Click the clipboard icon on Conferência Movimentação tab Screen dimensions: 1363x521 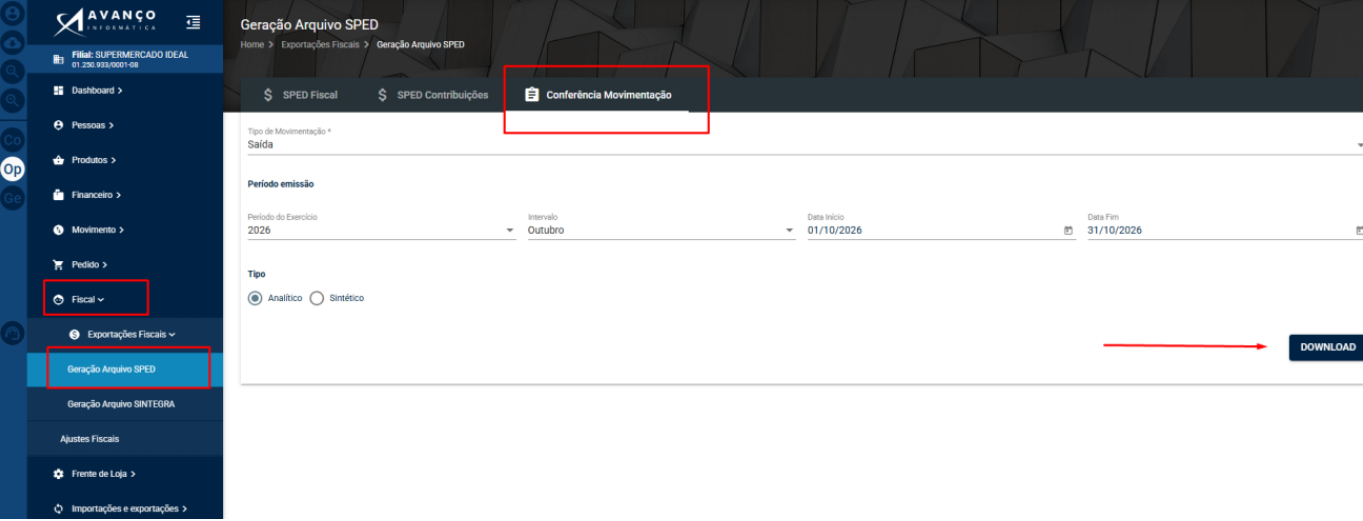[531, 95]
